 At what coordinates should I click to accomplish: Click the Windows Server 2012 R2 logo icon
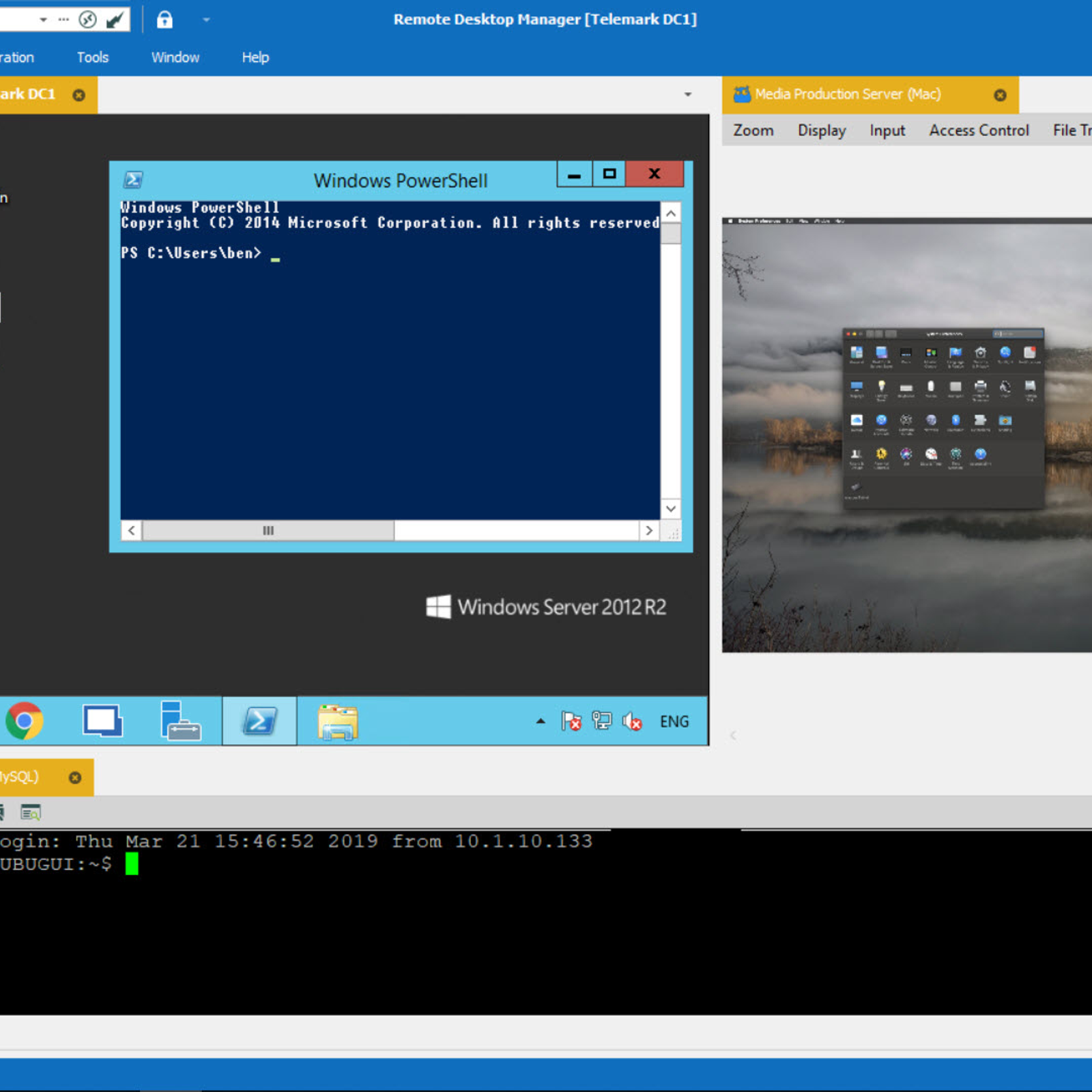438,606
